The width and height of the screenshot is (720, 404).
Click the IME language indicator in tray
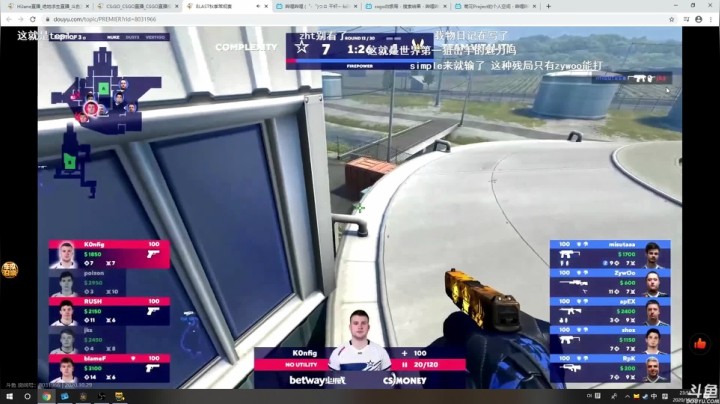[x=654, y=396]
